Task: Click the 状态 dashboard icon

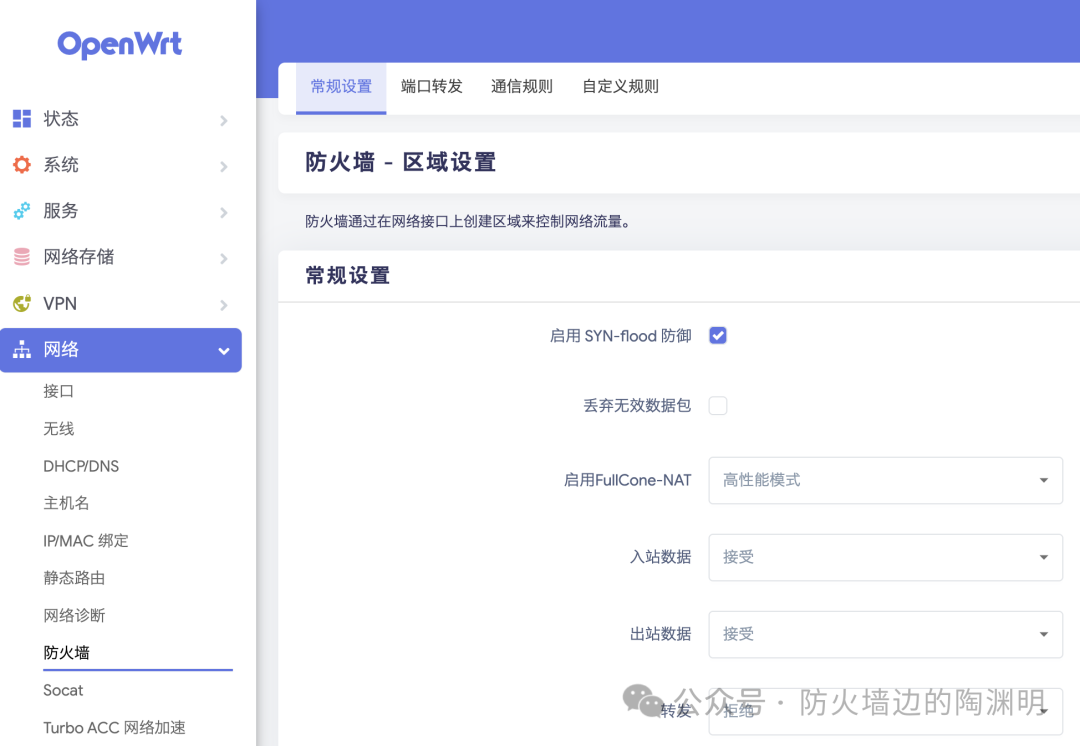Action: point(22,118)
